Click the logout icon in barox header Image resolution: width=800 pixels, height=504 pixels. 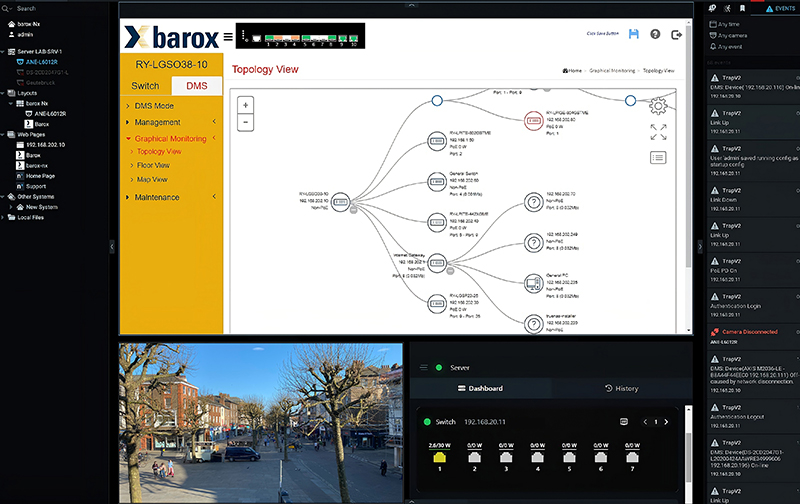tap(678, 35)
